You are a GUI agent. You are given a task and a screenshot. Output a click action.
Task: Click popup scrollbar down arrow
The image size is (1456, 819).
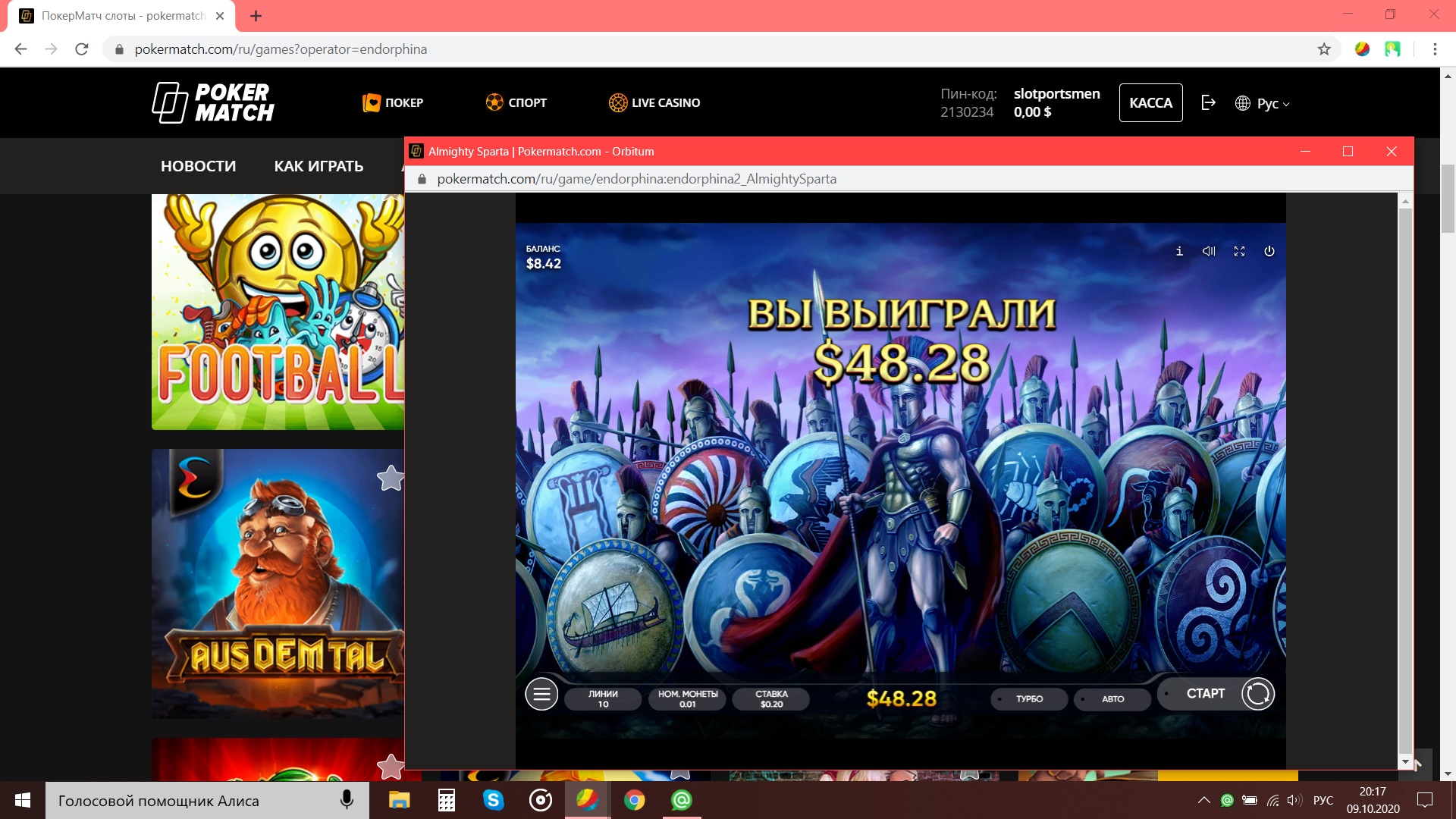[1405, 761]
